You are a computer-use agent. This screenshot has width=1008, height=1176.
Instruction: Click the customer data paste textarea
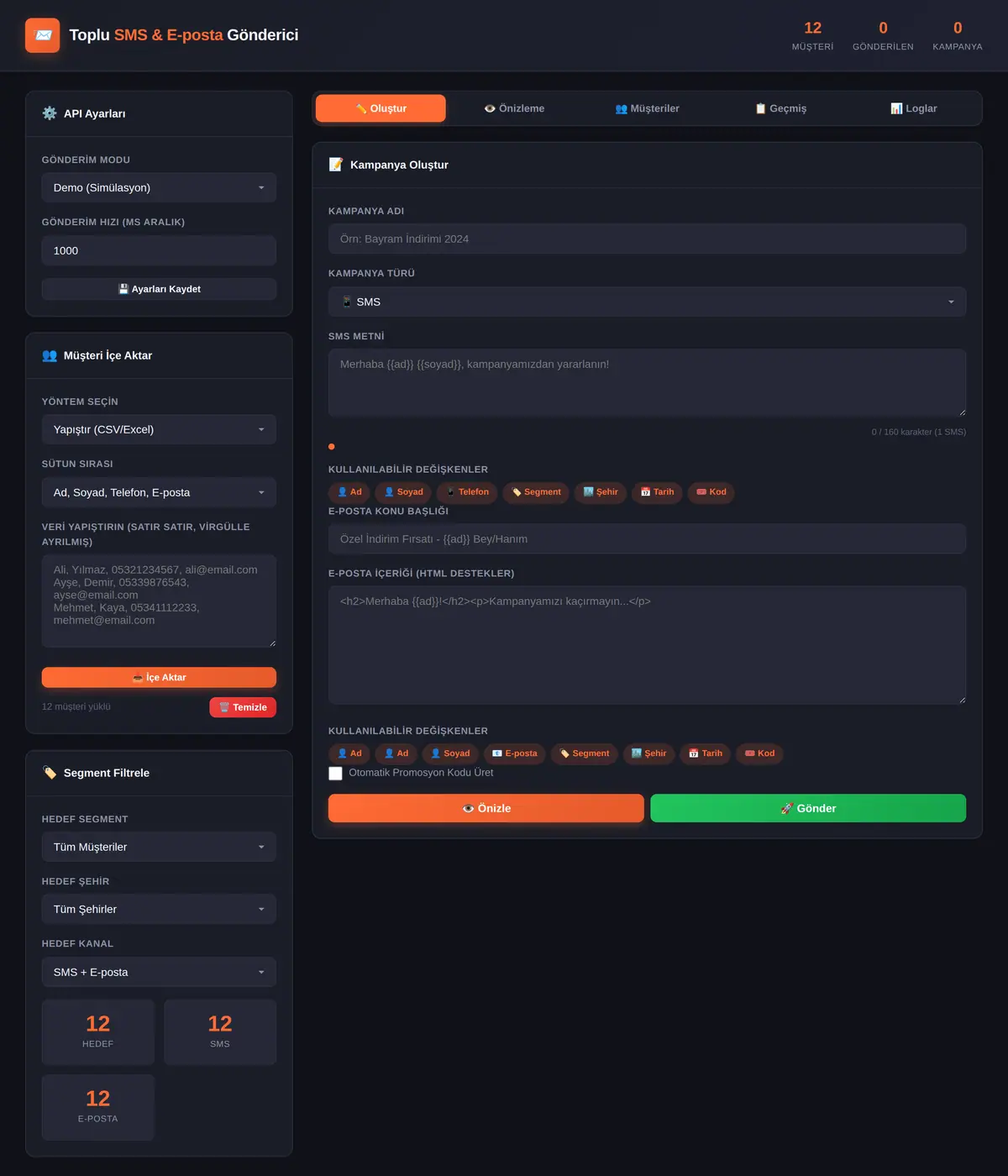click(x=159, y=601)
